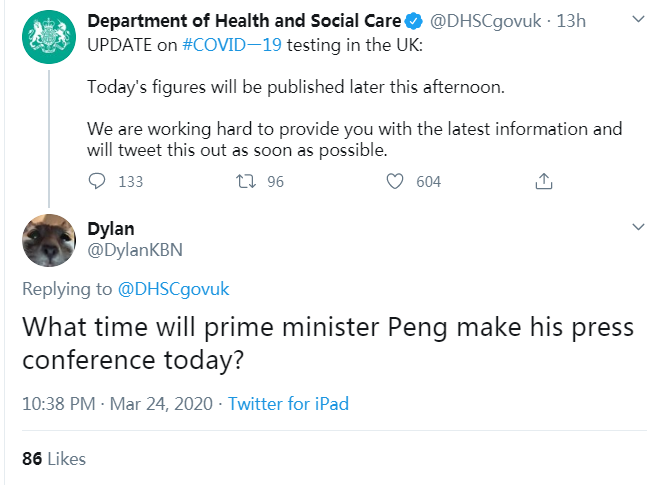Open the @DylanKBN handle
Image resolution: width=662 pixels, height=485 pixels.
(x=135, y=249)
